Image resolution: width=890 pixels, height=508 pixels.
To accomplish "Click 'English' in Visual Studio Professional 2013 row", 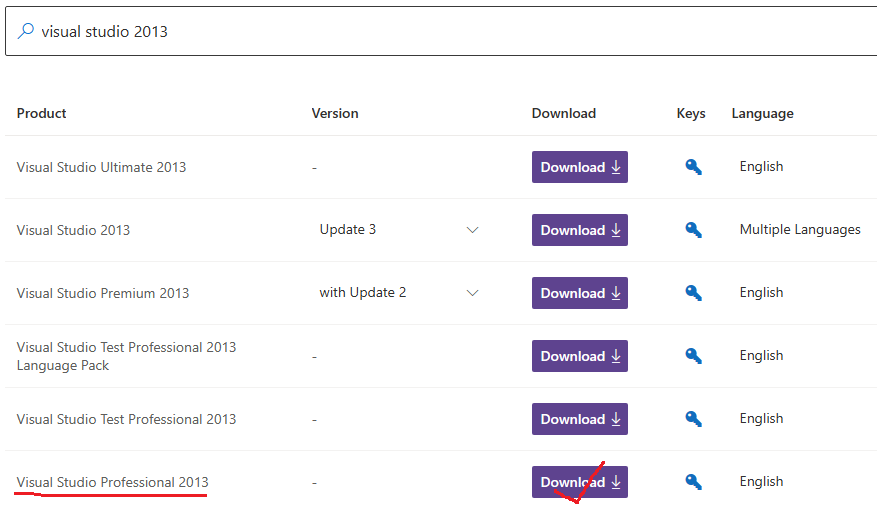I will coord(761,482).
